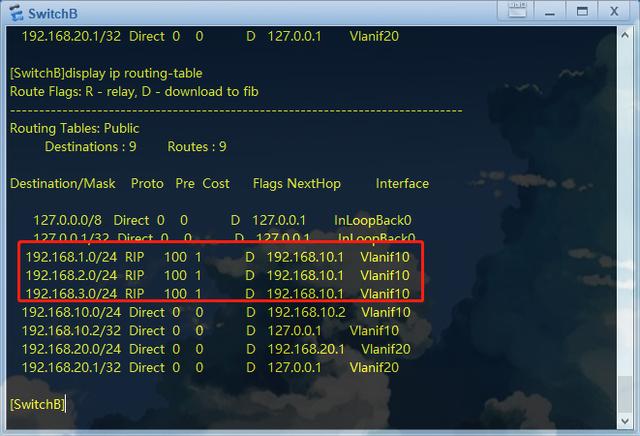Click the 'Routing Tables: Public' text
The height and width of the screenshot is (436, 640).
74,128
